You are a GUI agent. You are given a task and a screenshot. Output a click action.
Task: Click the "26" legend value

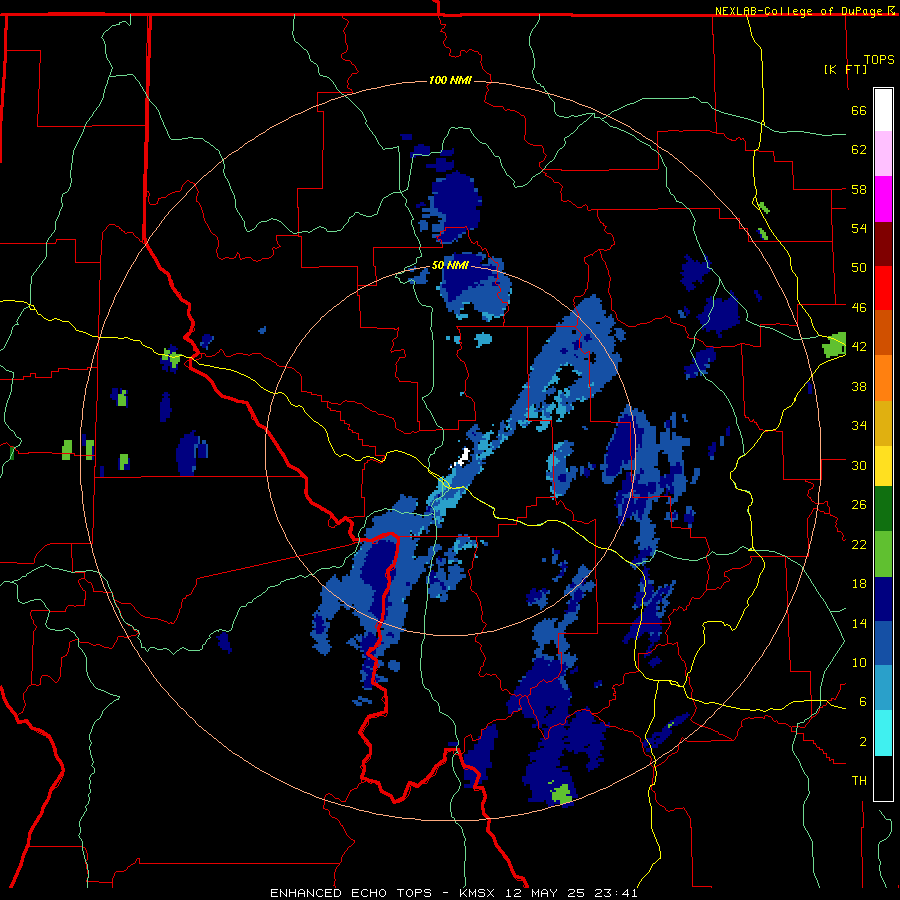[x=859, y=505]
